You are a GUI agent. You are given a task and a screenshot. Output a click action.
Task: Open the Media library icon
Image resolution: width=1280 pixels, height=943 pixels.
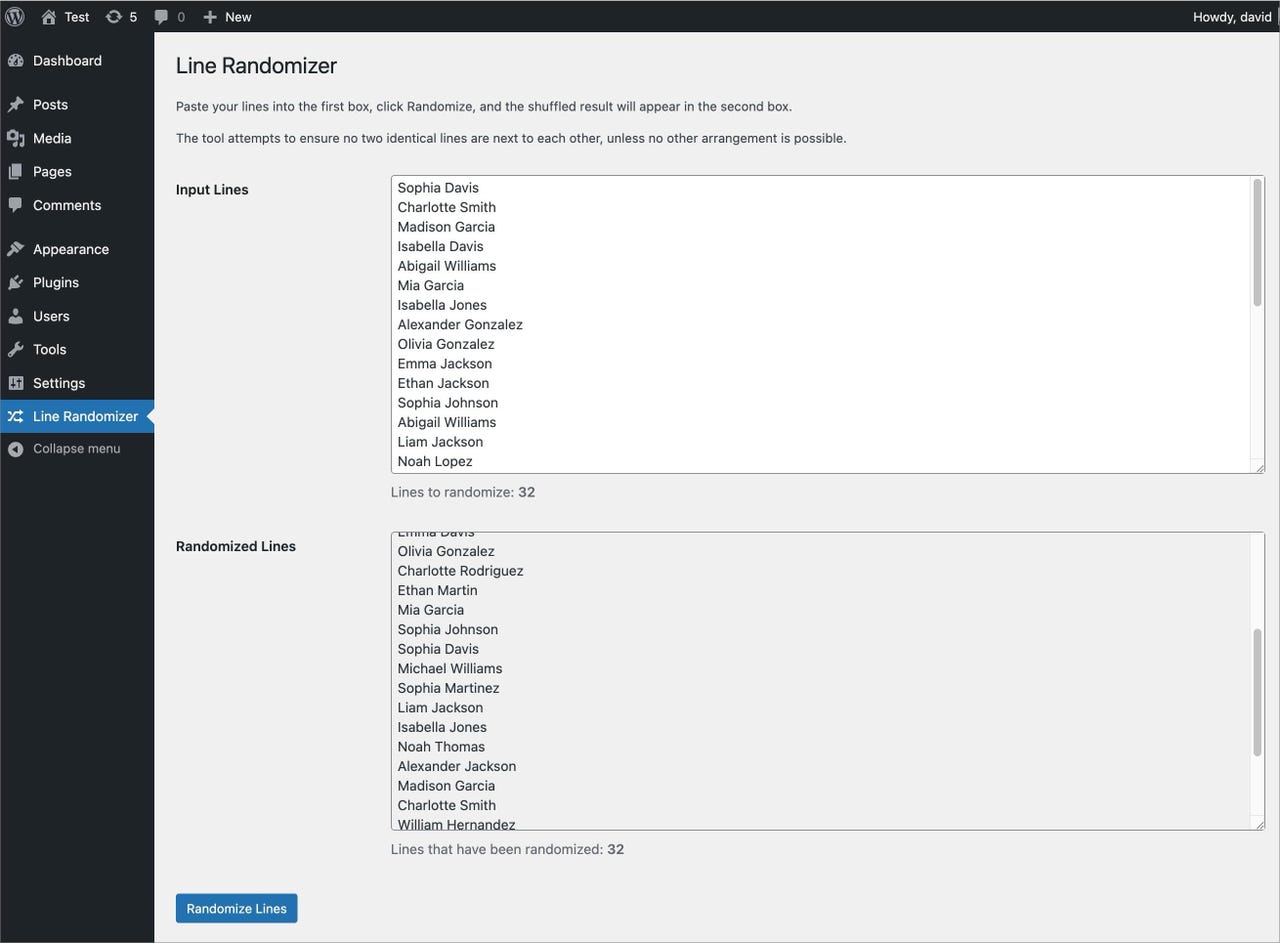[x=15, y=138]
